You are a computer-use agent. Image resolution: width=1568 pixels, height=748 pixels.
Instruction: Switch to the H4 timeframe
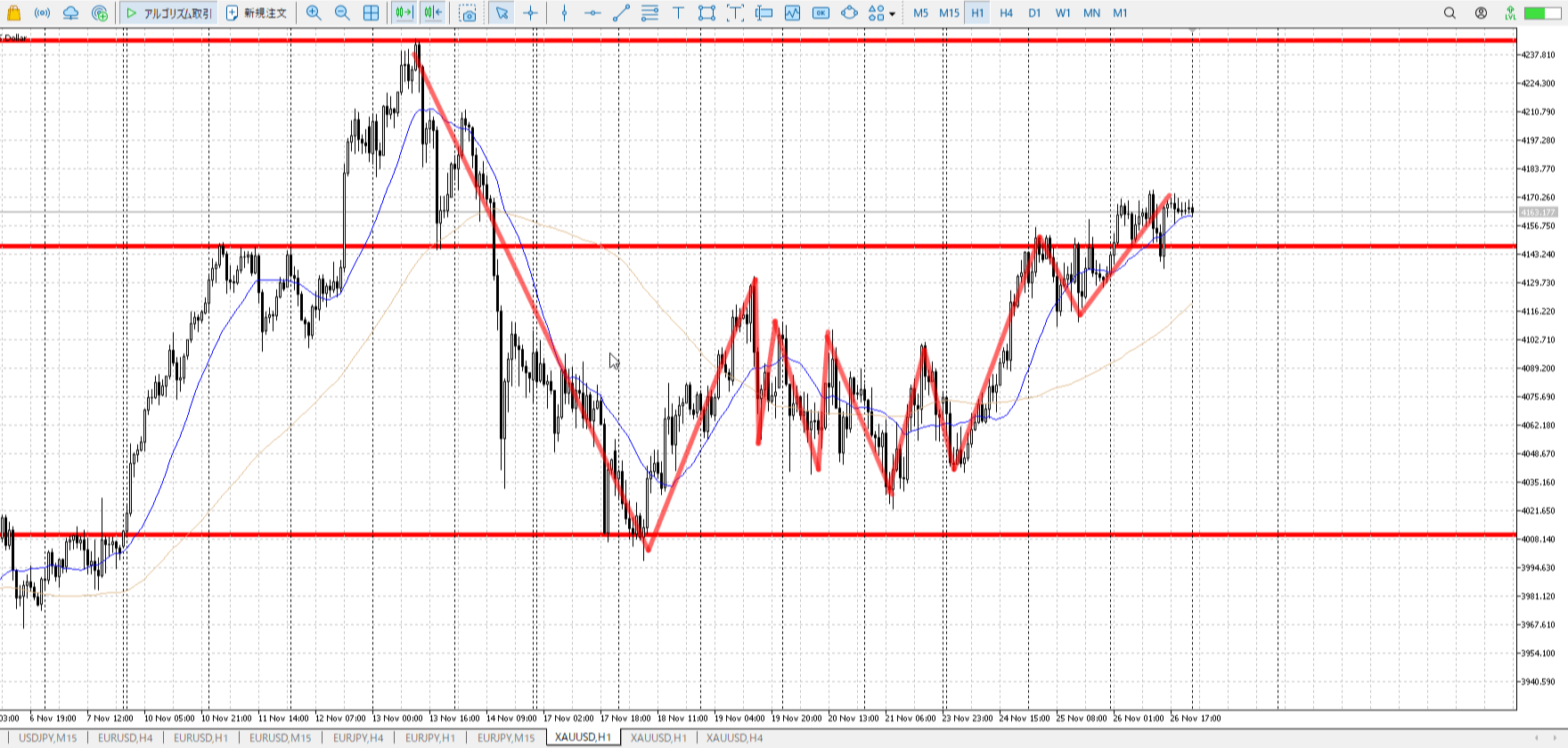click(1006, 13)
